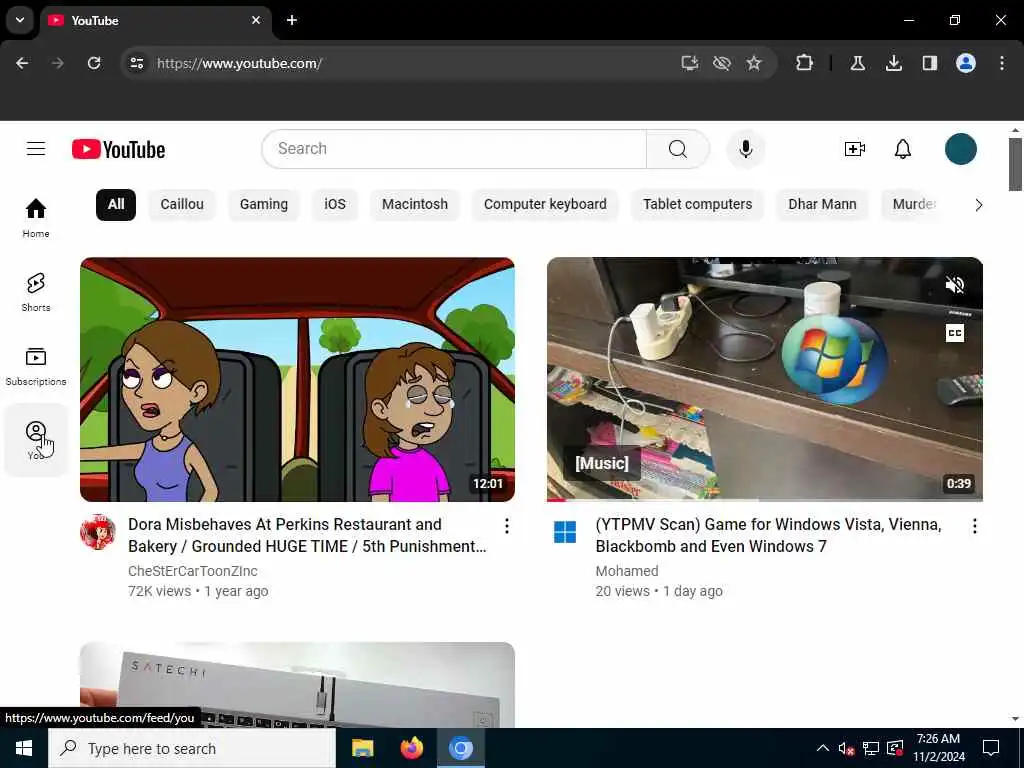Open Chrome Labs flask icon

pos(857,63)
